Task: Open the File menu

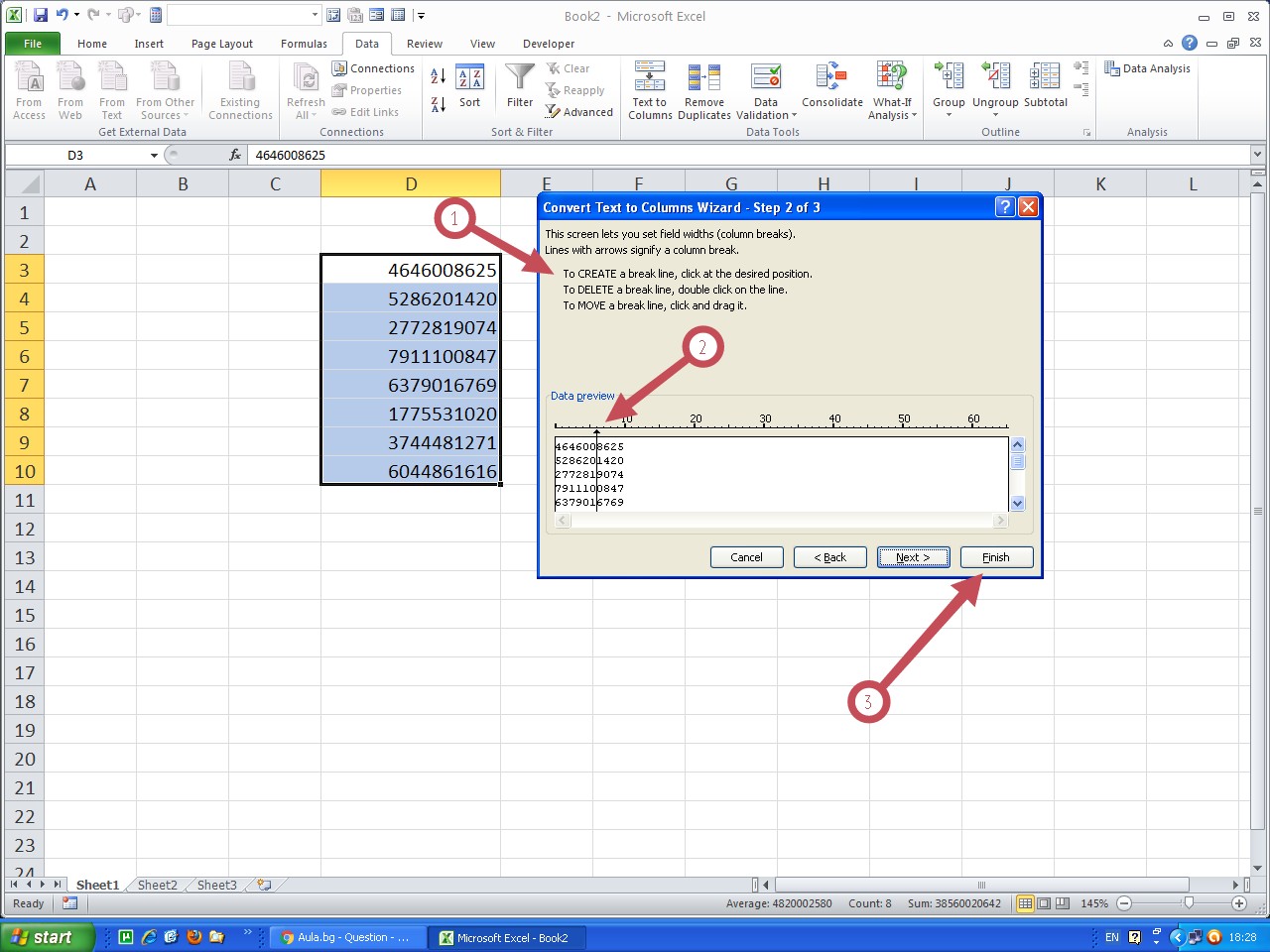Action: point(33,44)
